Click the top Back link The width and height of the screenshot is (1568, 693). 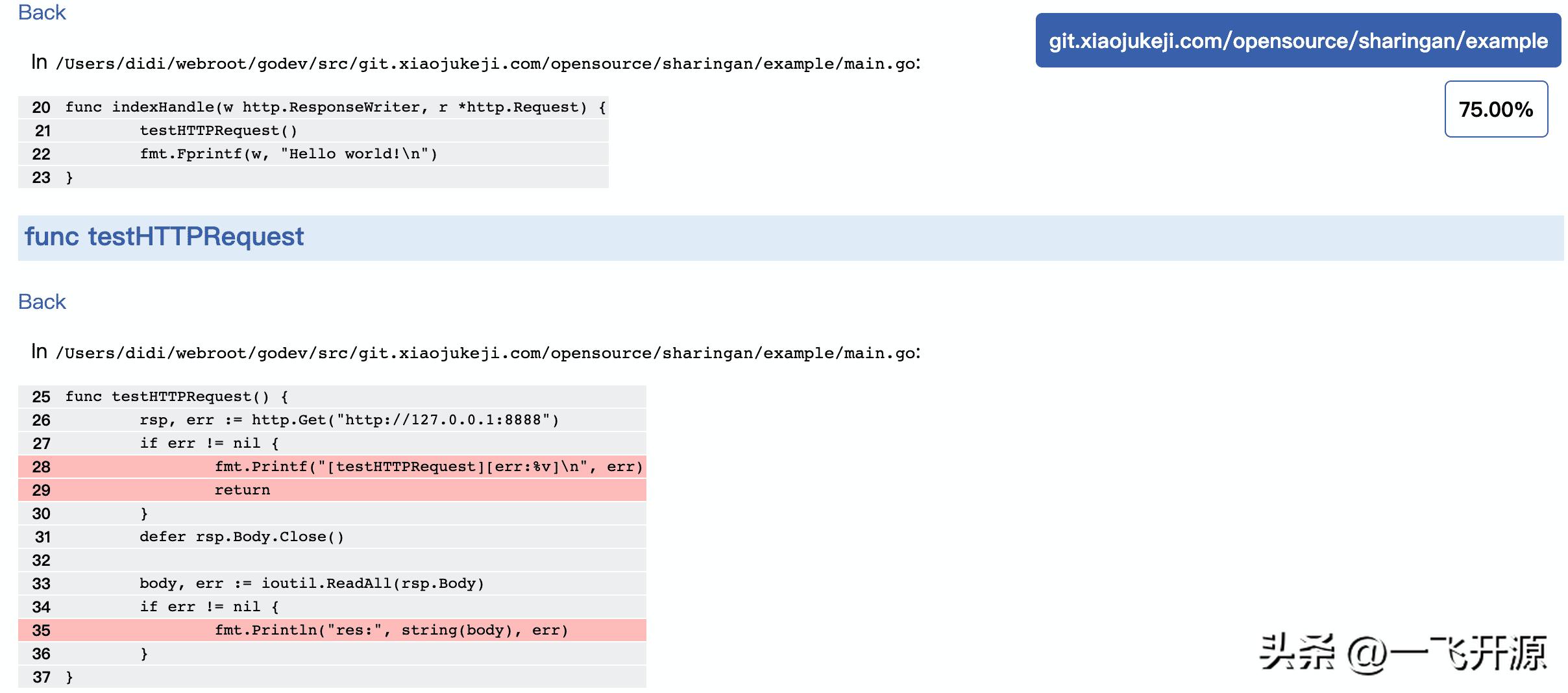coord(42,12)
